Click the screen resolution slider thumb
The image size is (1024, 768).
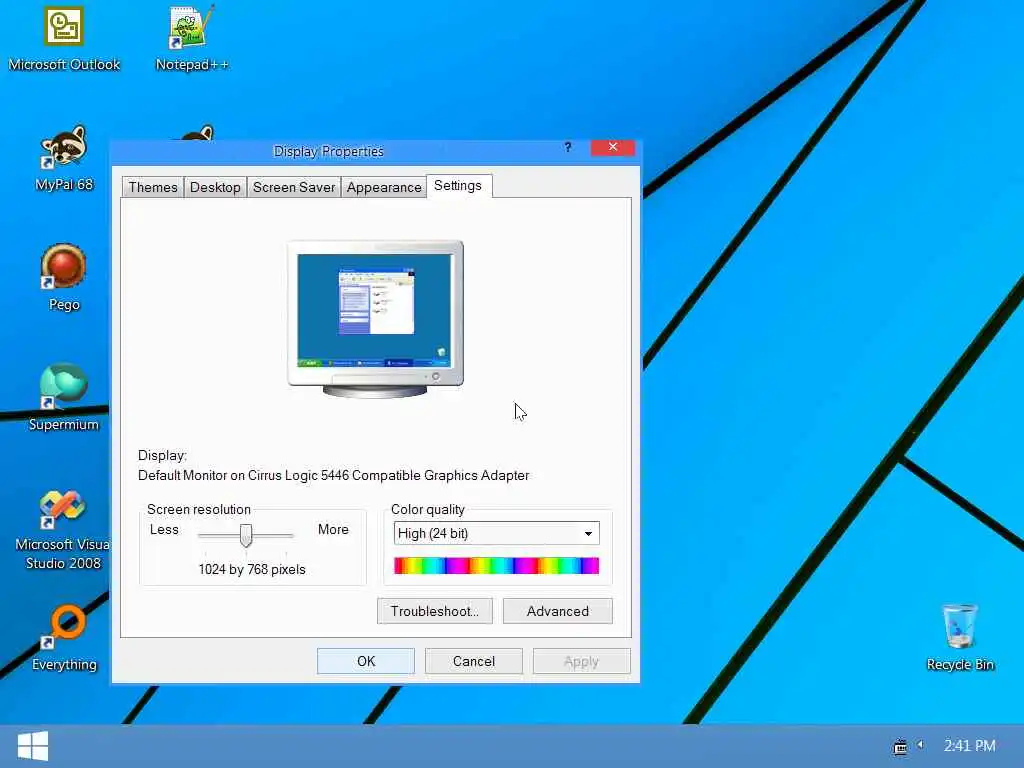click(x=246, y=535)
